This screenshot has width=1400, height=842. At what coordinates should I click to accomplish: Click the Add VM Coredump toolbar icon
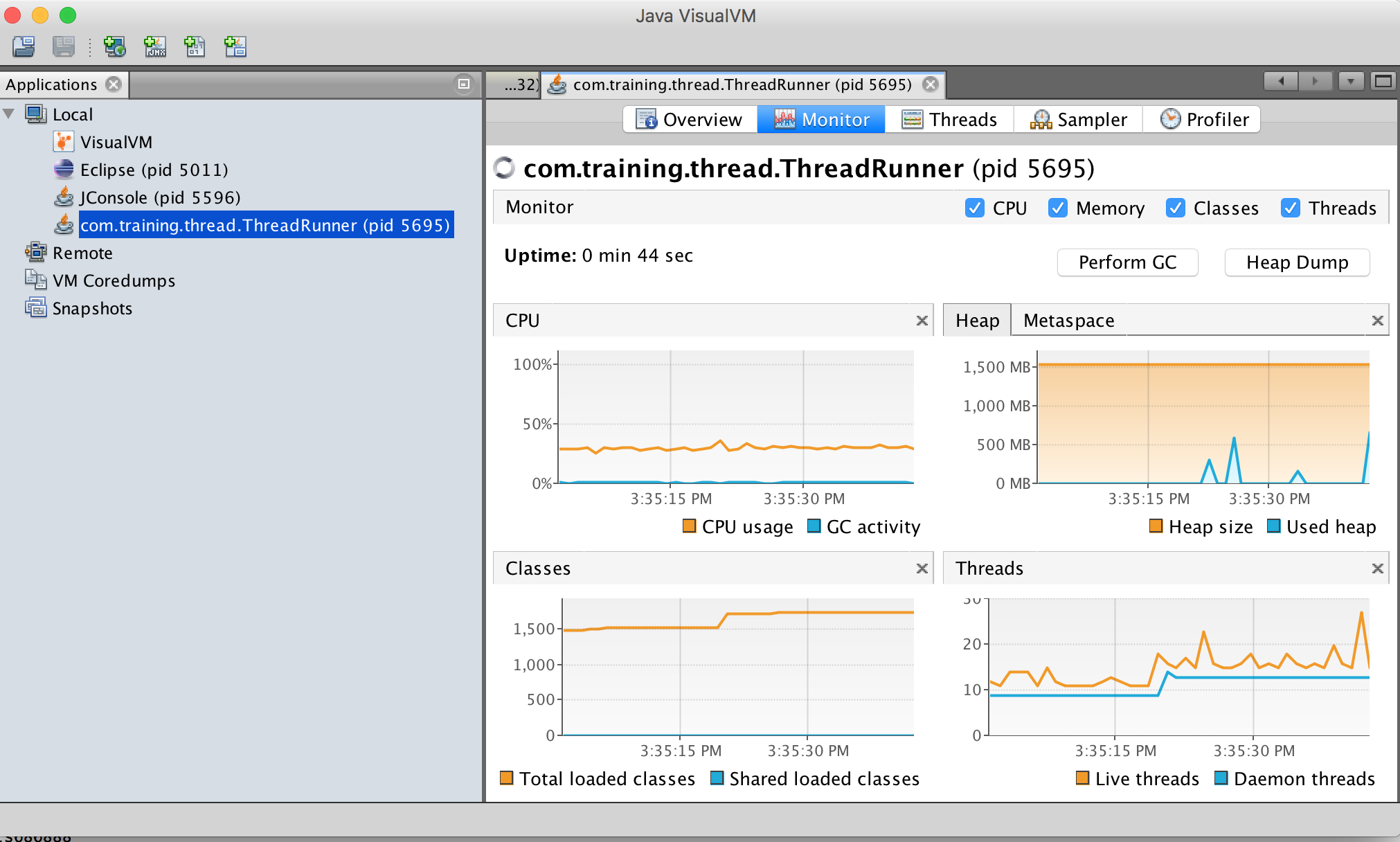(195, 46)
